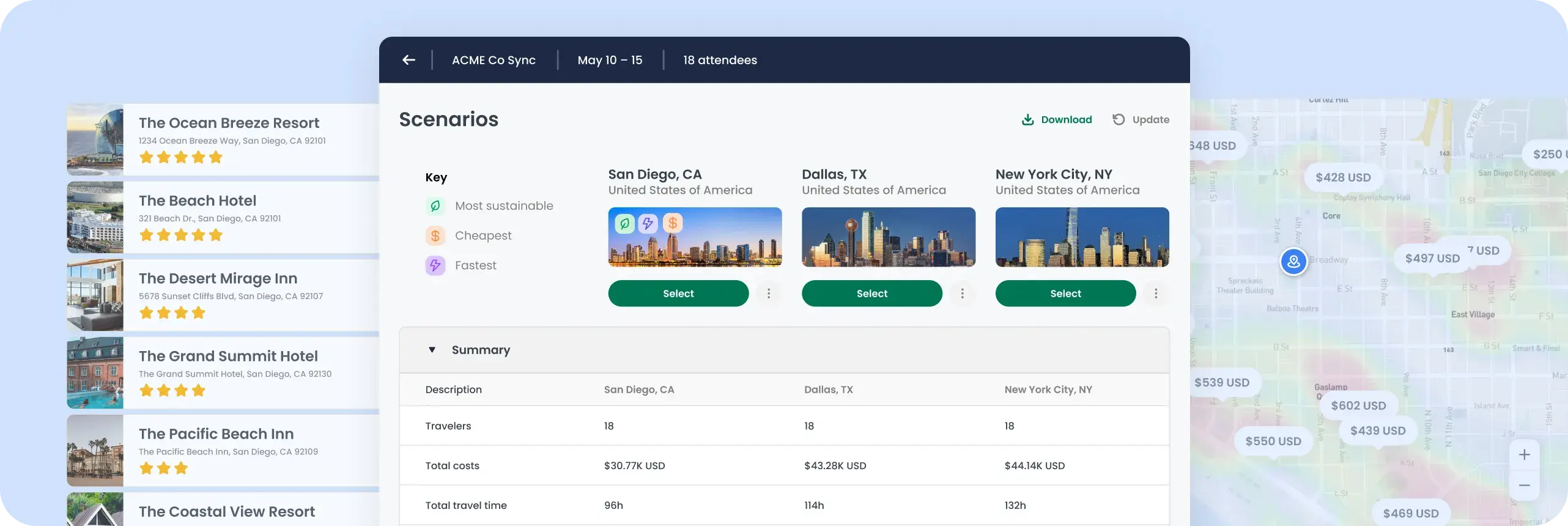
Task: Open the San Diego skyline thumbnail
Action: click(695, 237)
